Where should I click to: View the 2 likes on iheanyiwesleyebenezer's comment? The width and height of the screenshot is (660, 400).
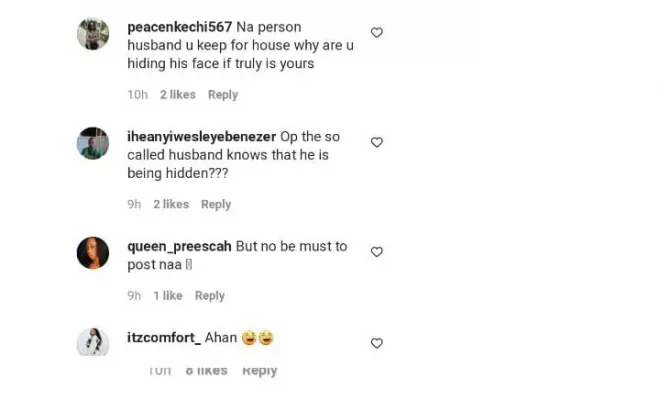point(171,204)
